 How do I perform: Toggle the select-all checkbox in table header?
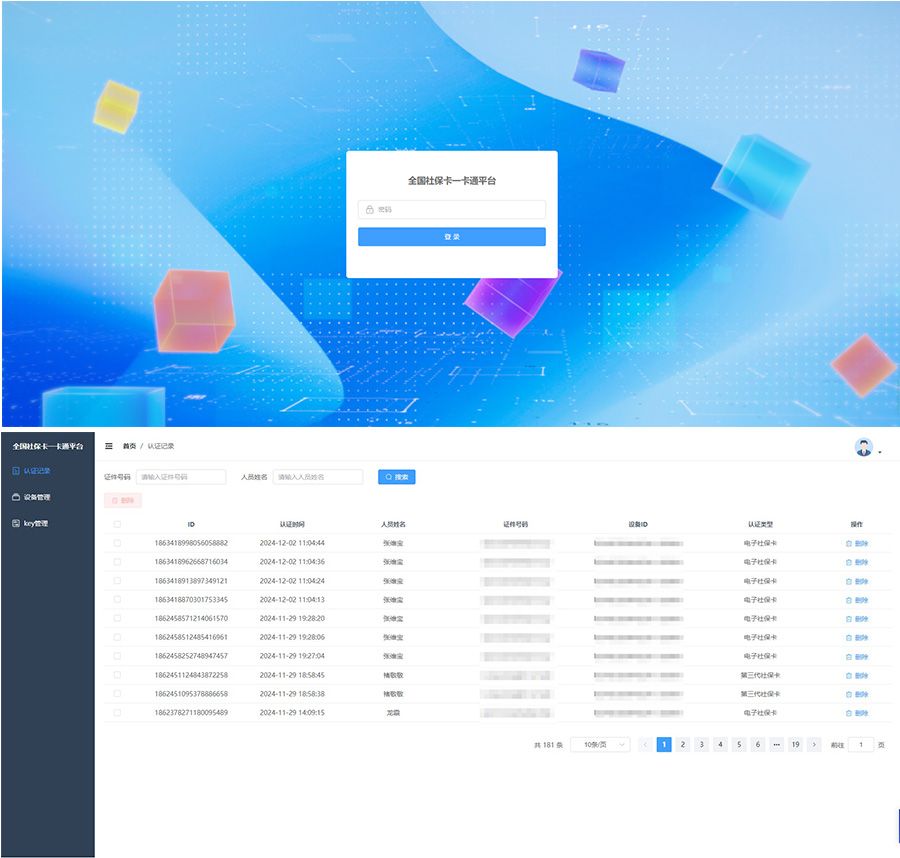pos(117,524)
